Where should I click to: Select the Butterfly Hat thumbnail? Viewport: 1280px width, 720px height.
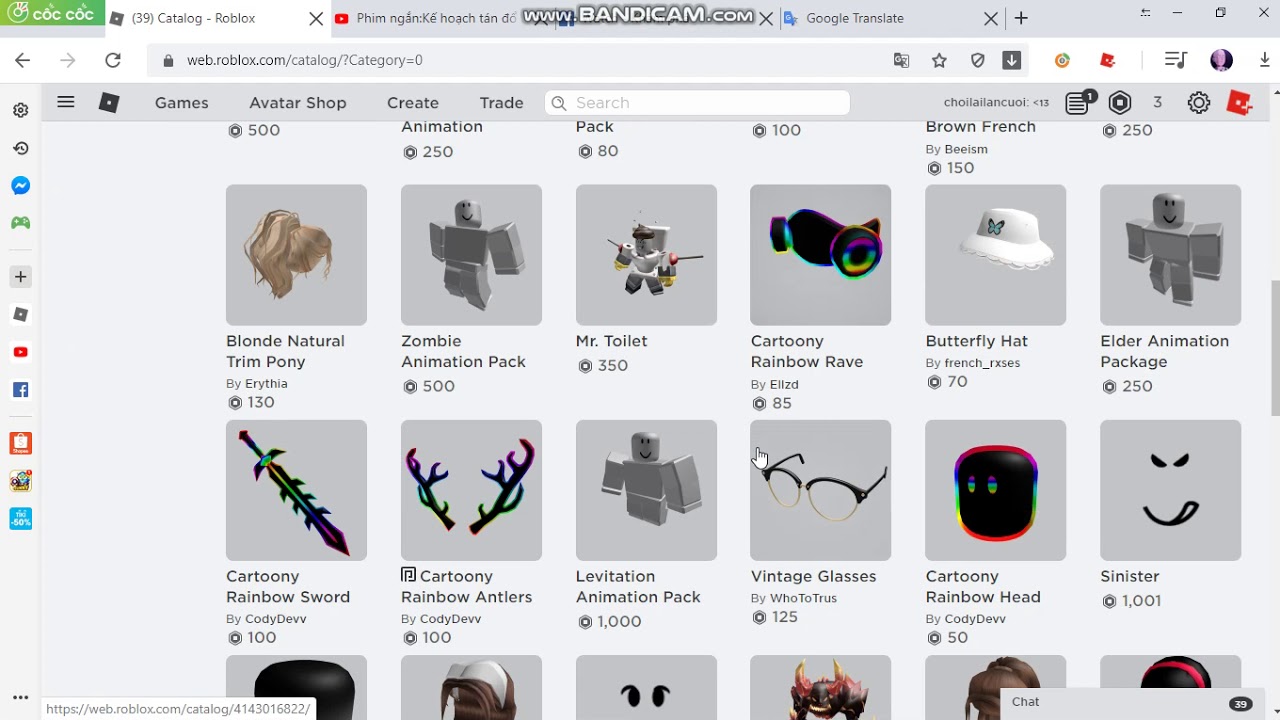coord(995,254)
